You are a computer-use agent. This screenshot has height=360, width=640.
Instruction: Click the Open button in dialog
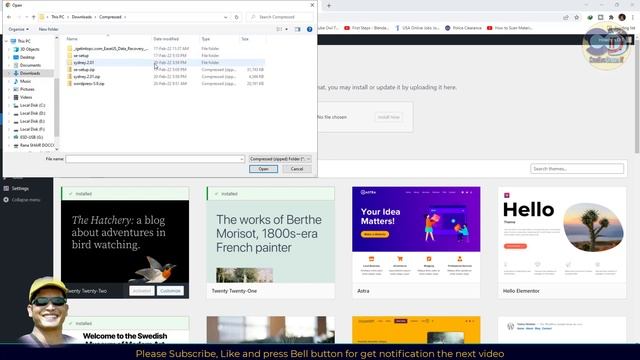pyautogui.click(x=263, y=169)
